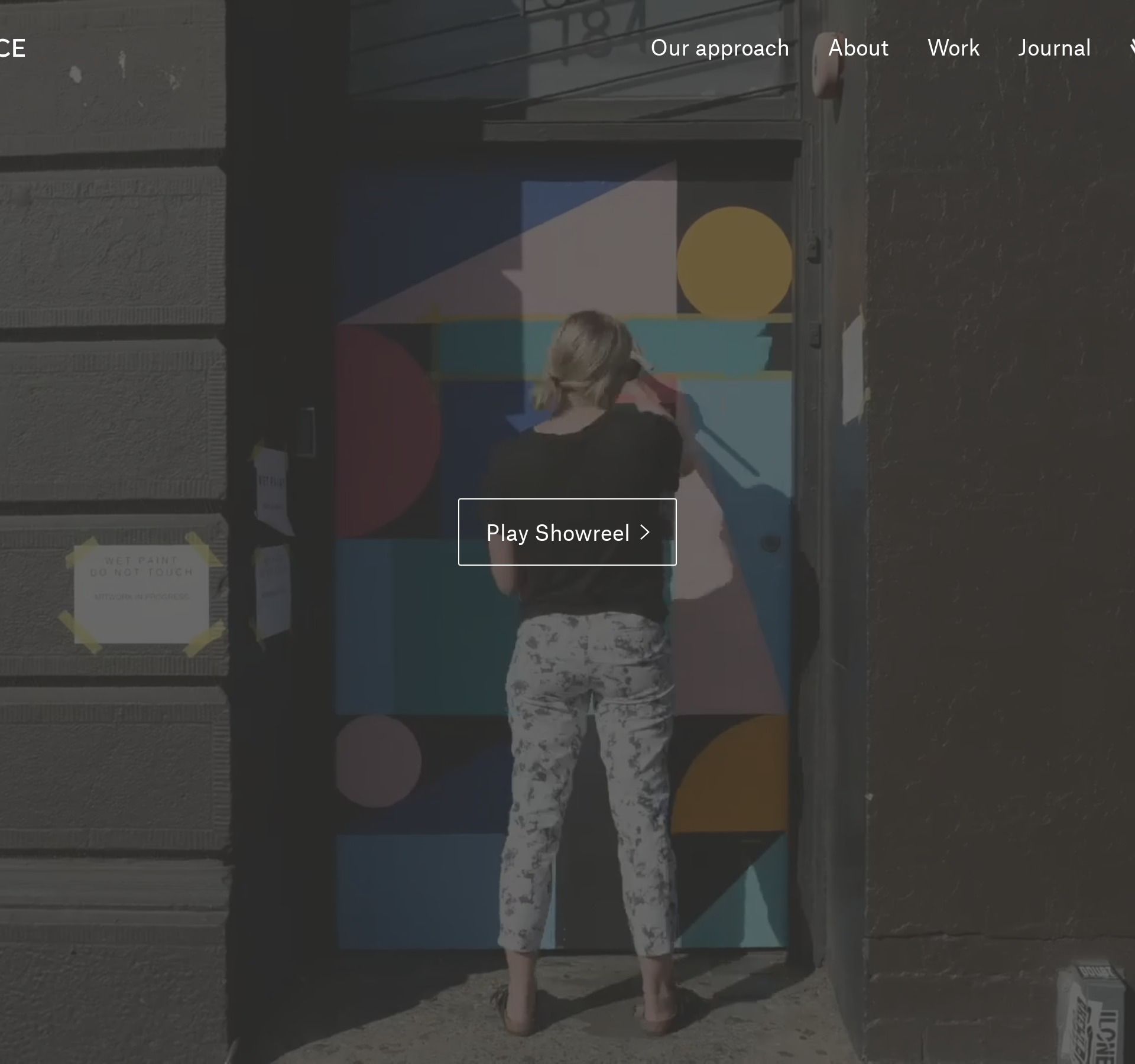Click the pink circle on the mural's lower left
Image resolution: width=1135 pixels, height=1064 pixels.
coord(378,761)
